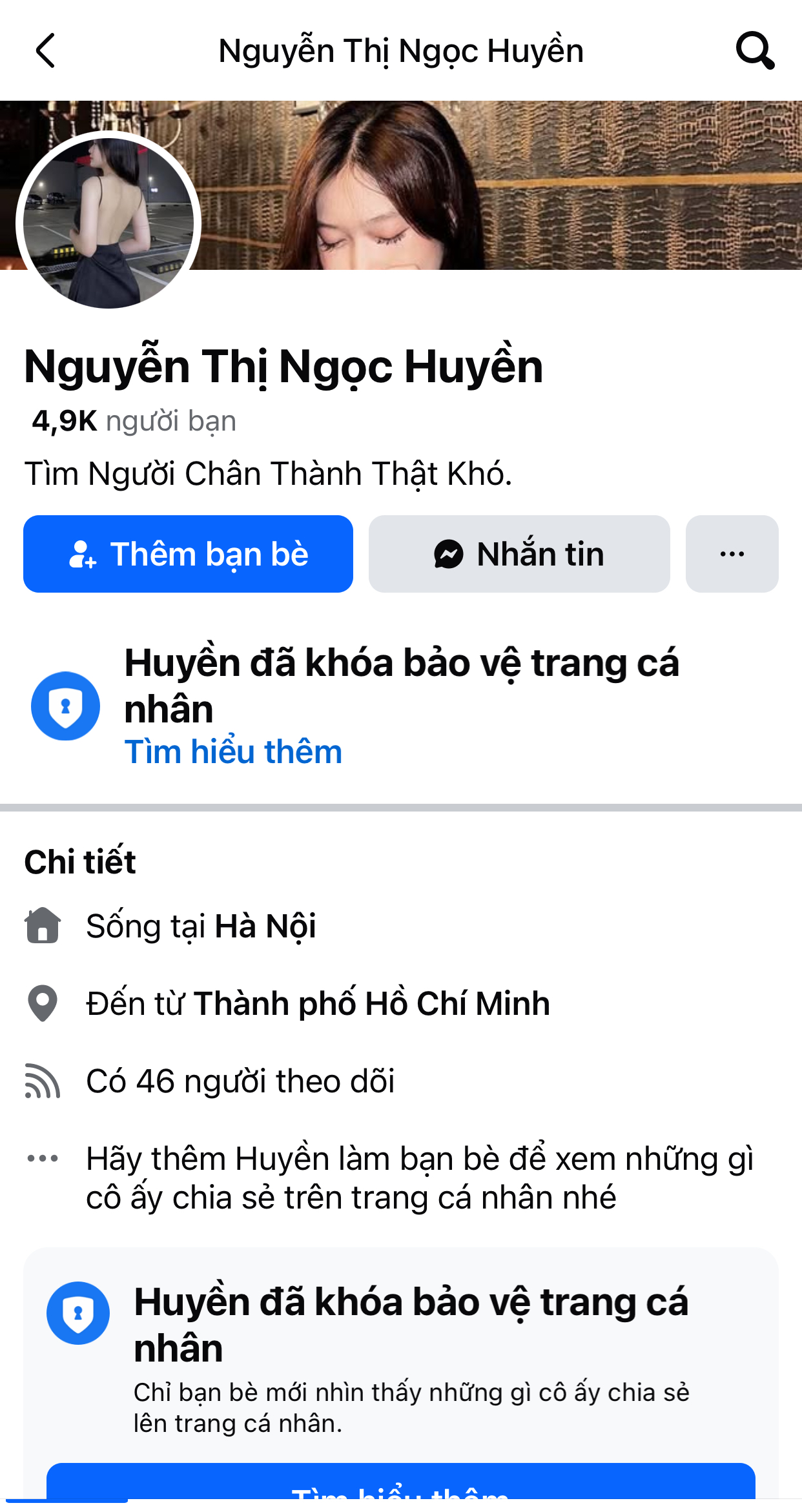Viewport: 802px width, 1512px height.
Task: Open the Tìm hiểu thêm link
Action: click(x=233, y=751)
